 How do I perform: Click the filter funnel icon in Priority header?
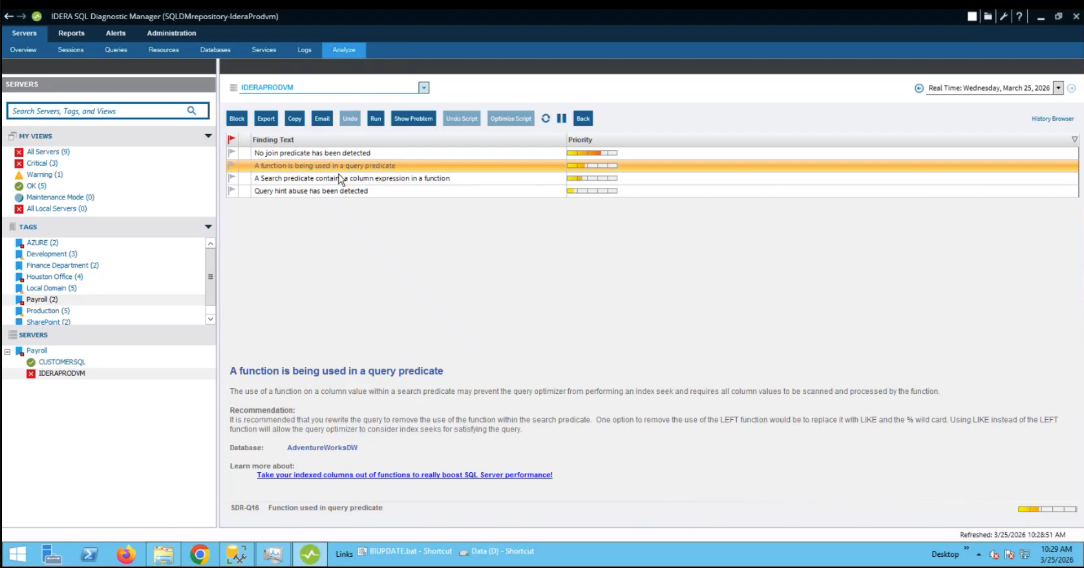(x=1074, y=140)
